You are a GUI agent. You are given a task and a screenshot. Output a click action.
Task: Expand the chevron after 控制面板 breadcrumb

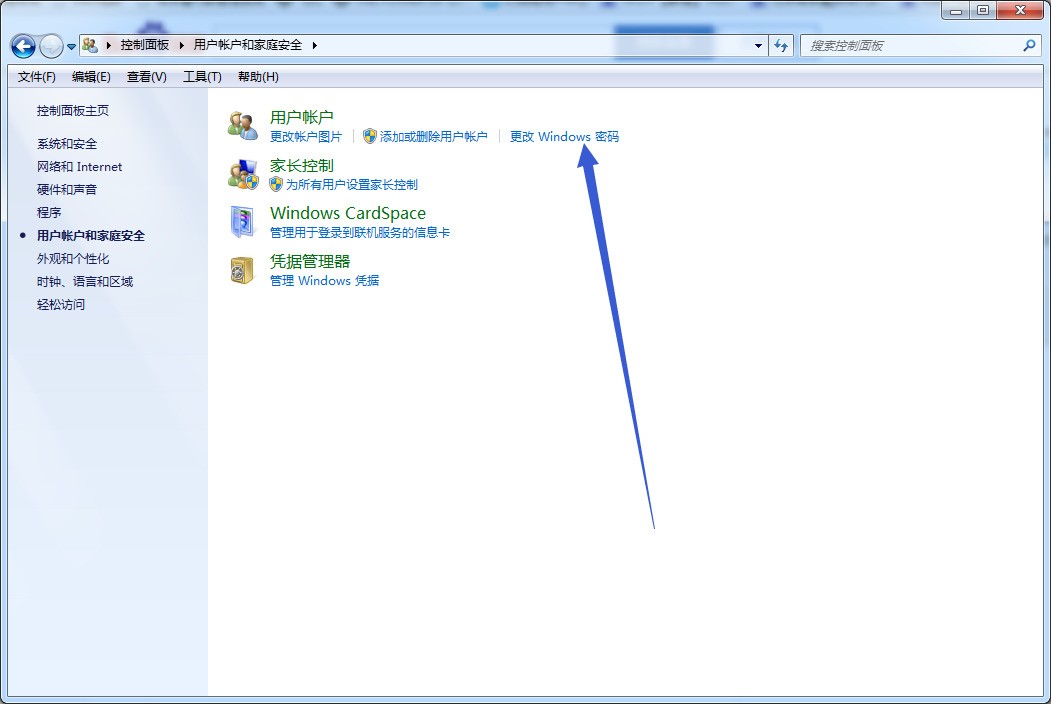pos(181,46)
